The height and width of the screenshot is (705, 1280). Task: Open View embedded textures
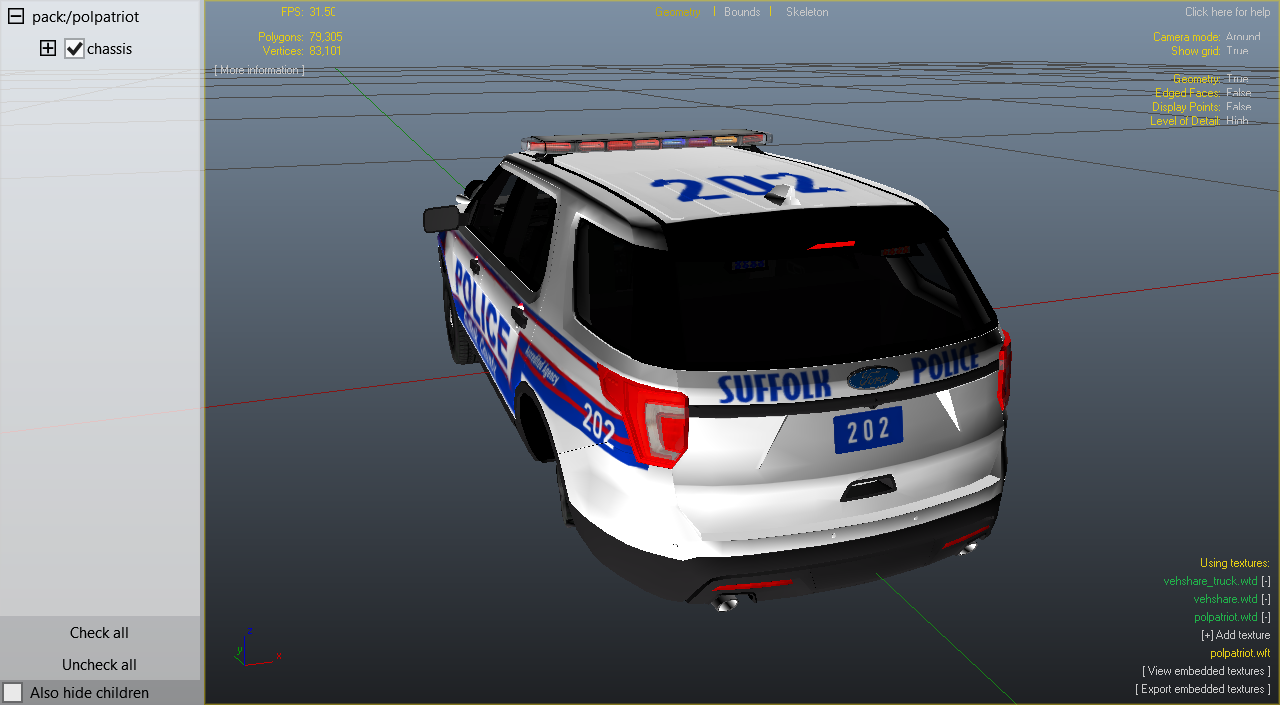click(x=1206, y=671)
